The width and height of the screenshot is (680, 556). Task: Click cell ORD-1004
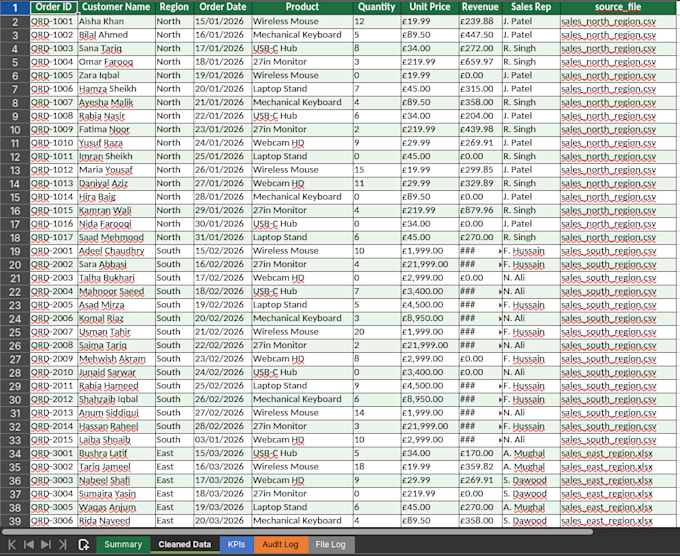[x=54, y=62]
